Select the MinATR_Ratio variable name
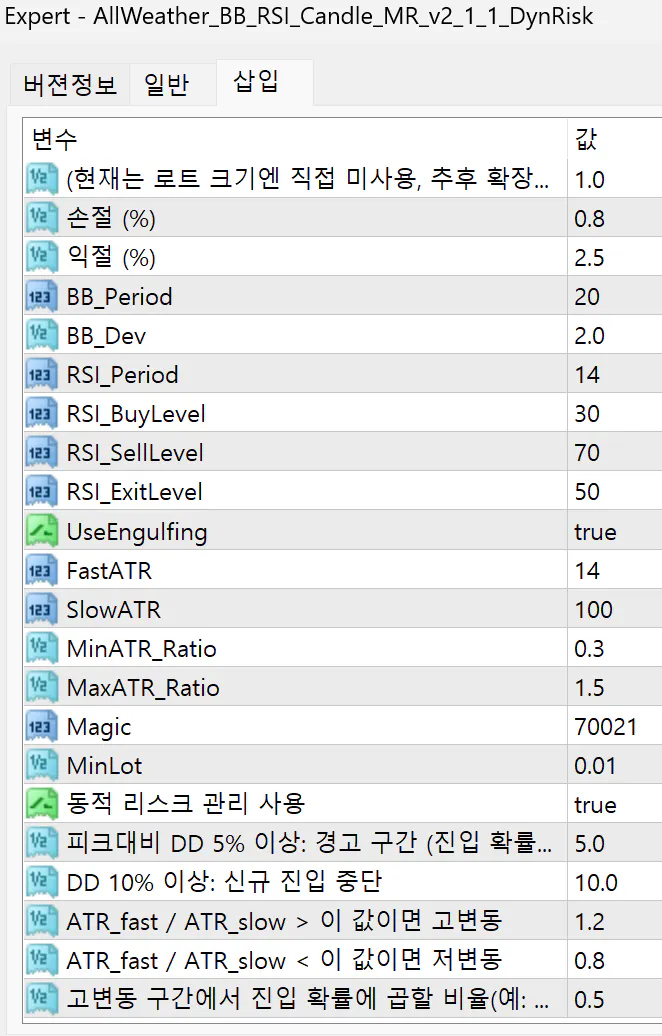662x1036 pixels. [x=141, y=648]
